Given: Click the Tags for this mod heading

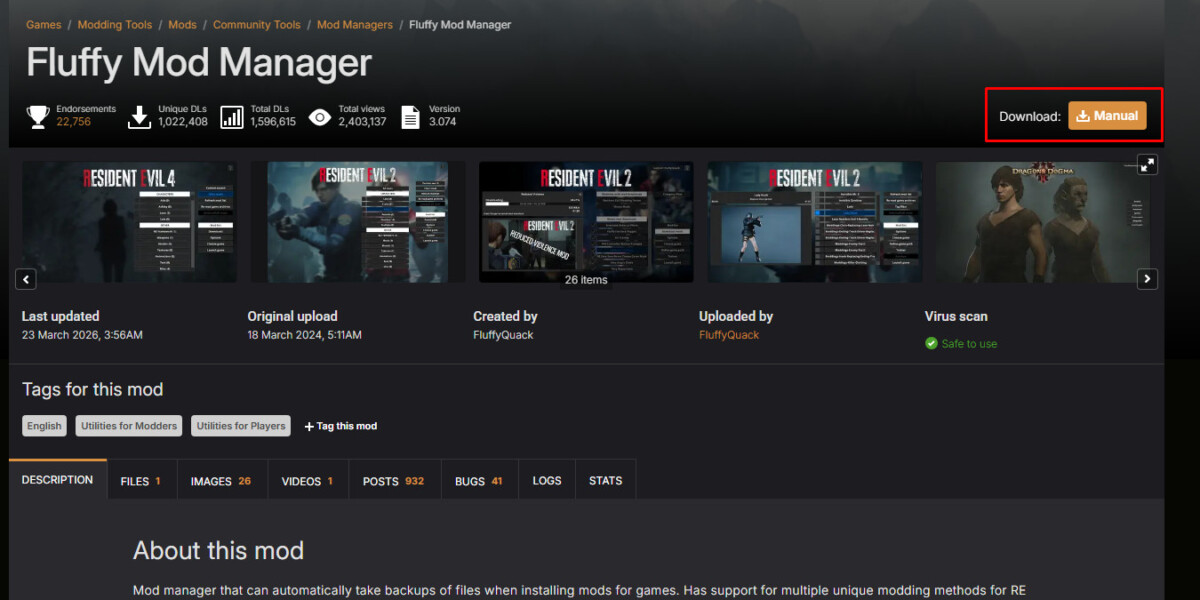Looking at the screenshot, I should coord(92,390).
